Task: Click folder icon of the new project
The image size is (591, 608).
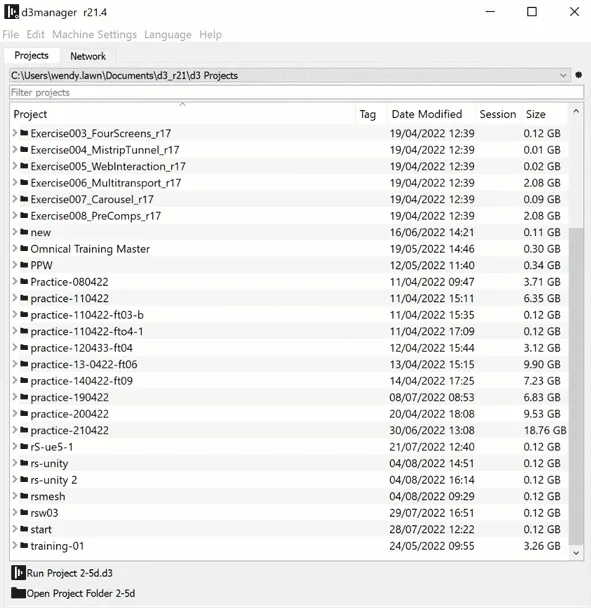Action: coord(24,232)
